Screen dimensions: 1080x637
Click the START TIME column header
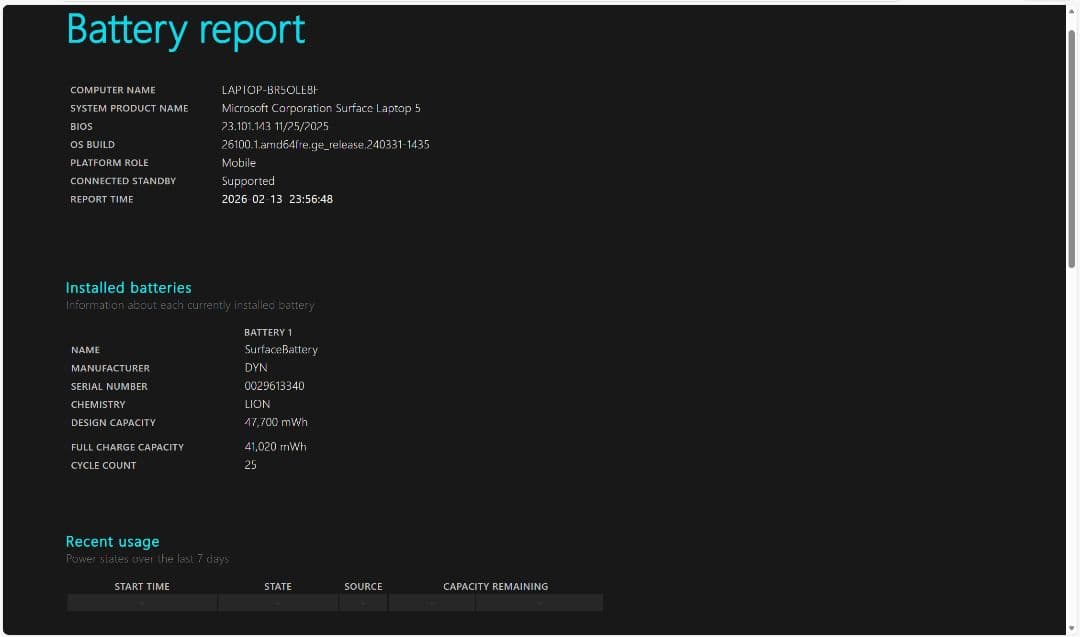click(142, 587)
